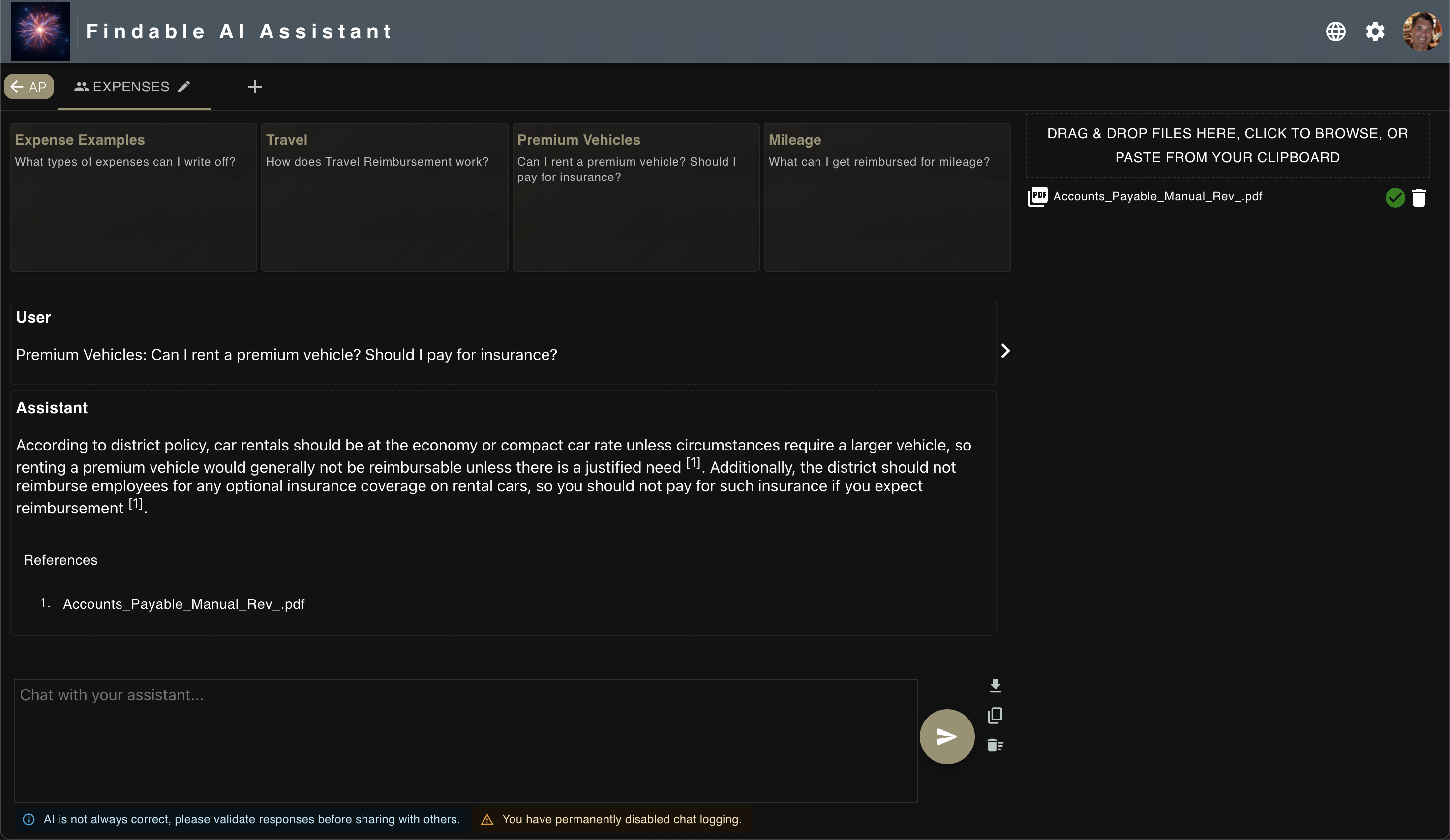Click the drag and drop upload area
The height and width of the screenshot is (840, 1450).
coord(1227,146)
